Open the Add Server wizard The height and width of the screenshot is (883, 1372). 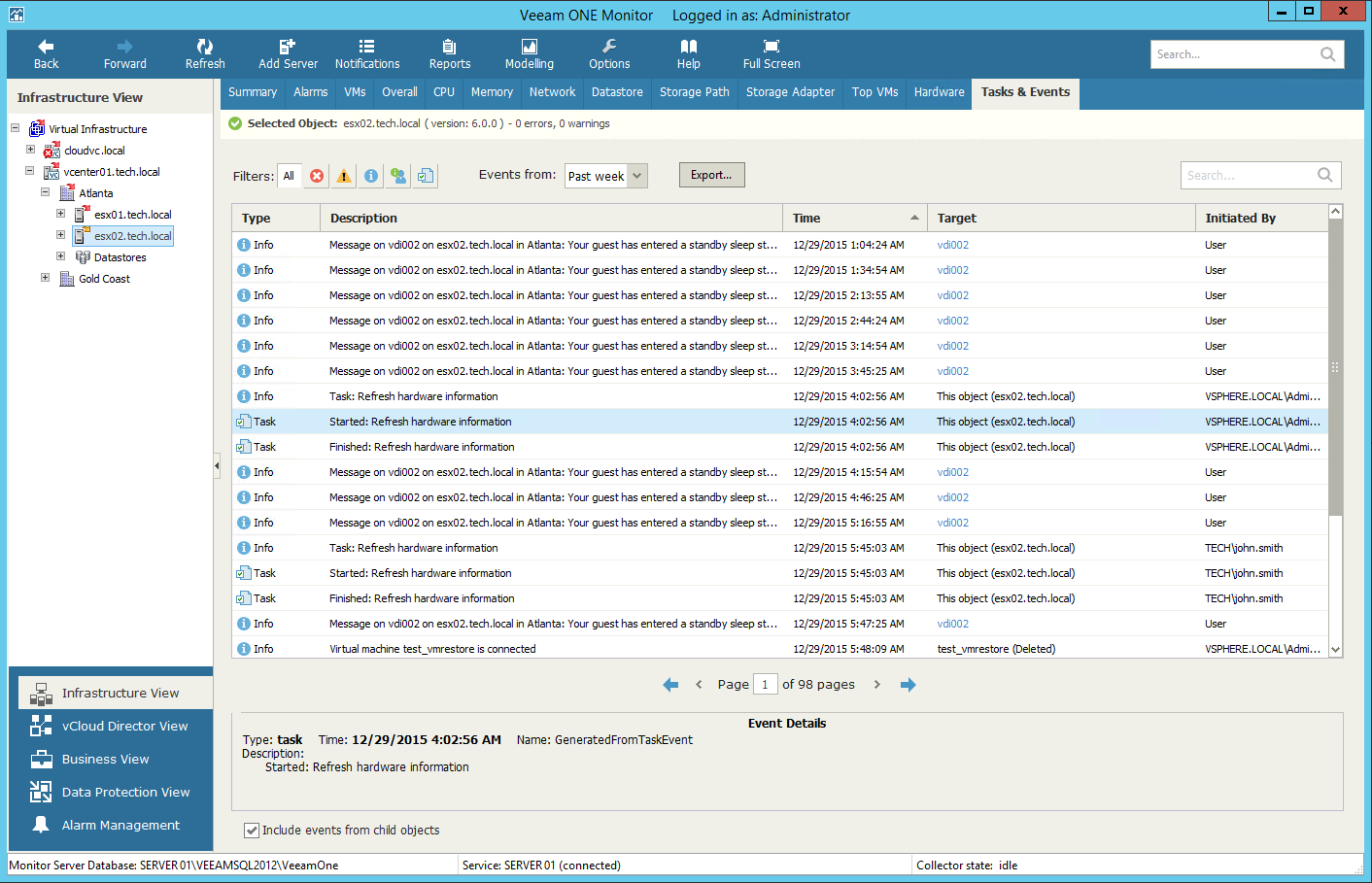click(288, 54)
